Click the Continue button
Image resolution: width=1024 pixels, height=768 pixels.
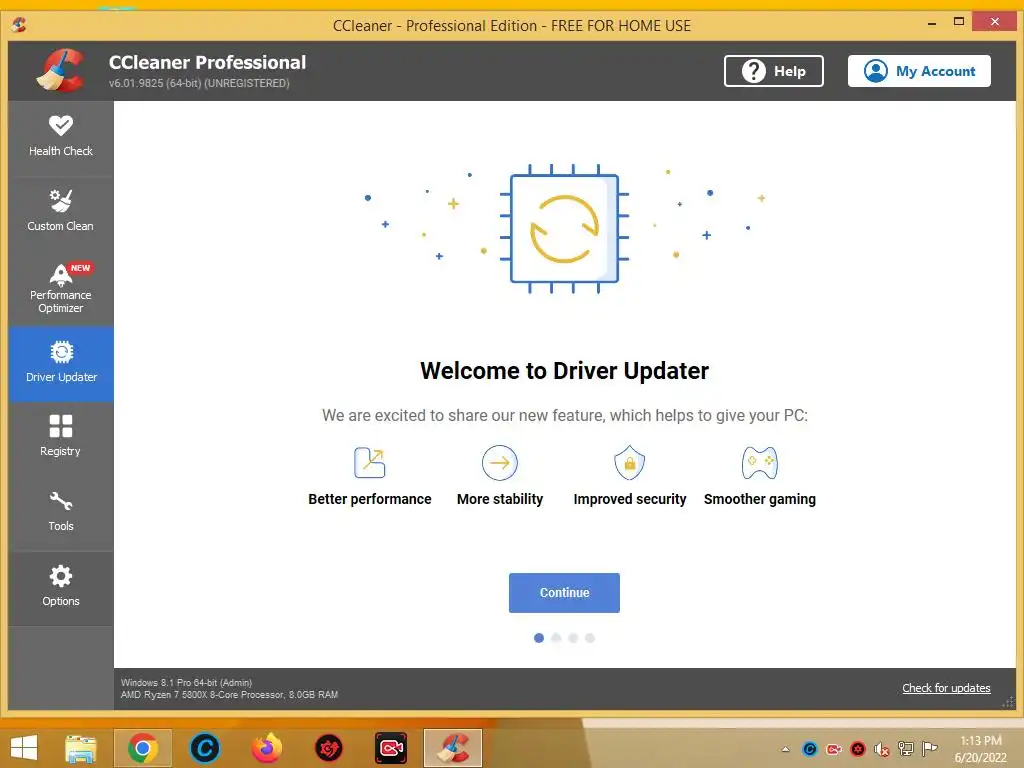pos(564,592)
